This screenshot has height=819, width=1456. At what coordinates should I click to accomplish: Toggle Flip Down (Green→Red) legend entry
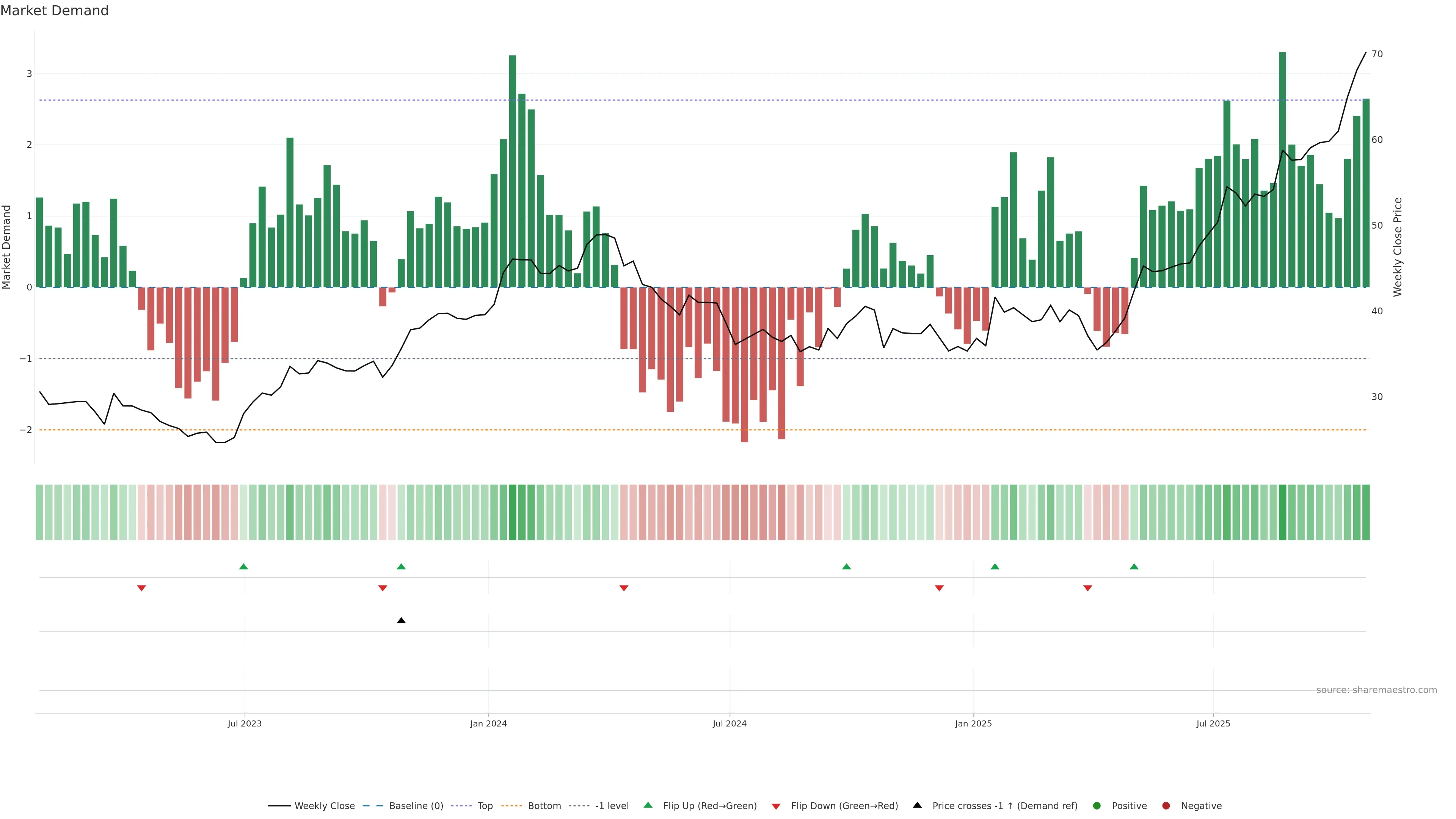[844, 806]
